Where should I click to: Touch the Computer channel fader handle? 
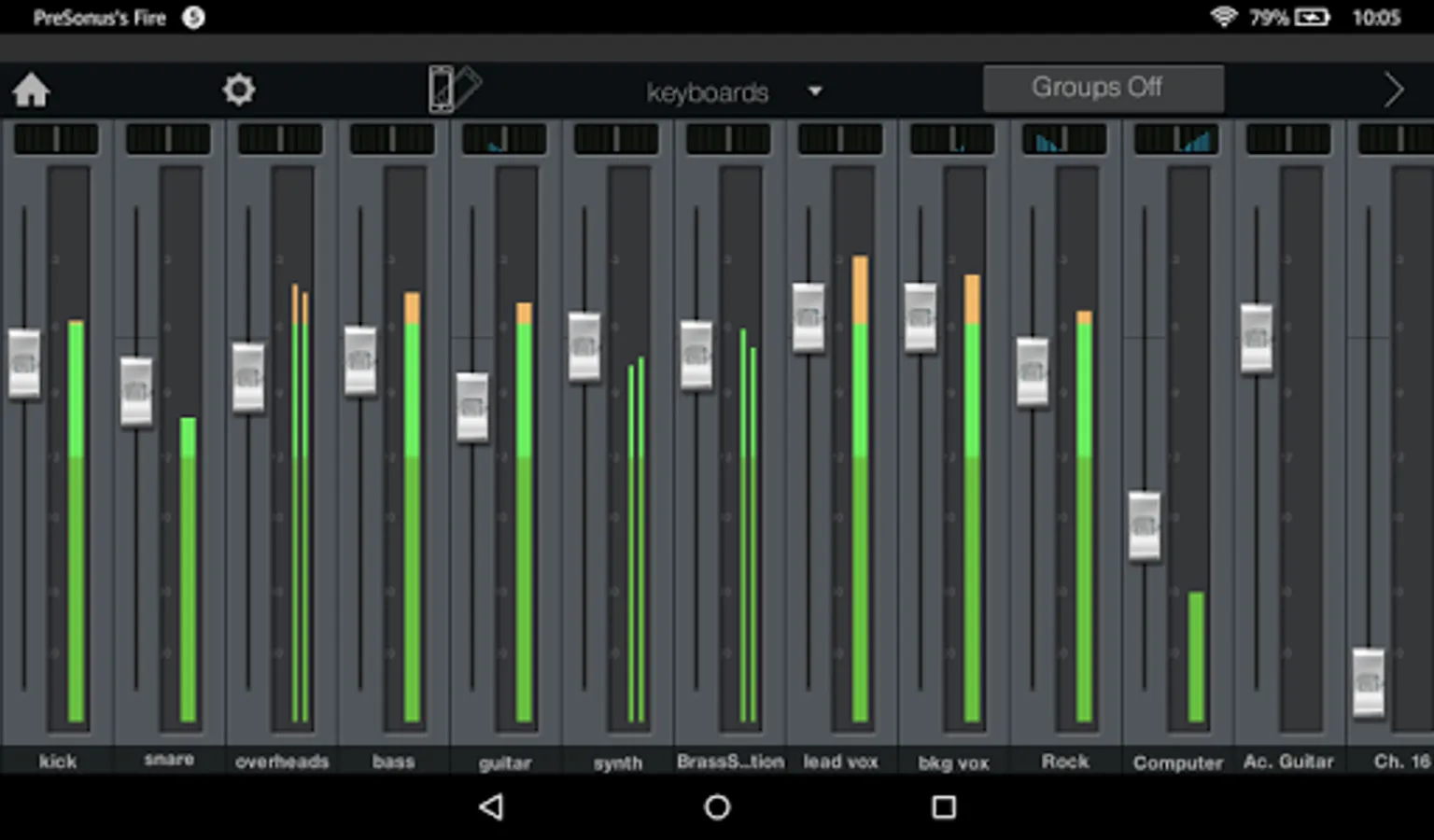click(x=1145, y=525)
